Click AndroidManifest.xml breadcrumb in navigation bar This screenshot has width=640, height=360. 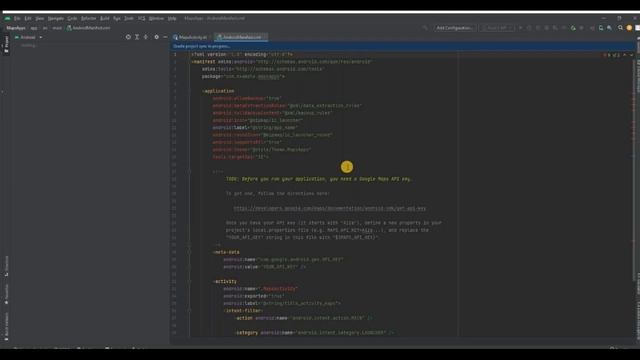tap(89, 28)
